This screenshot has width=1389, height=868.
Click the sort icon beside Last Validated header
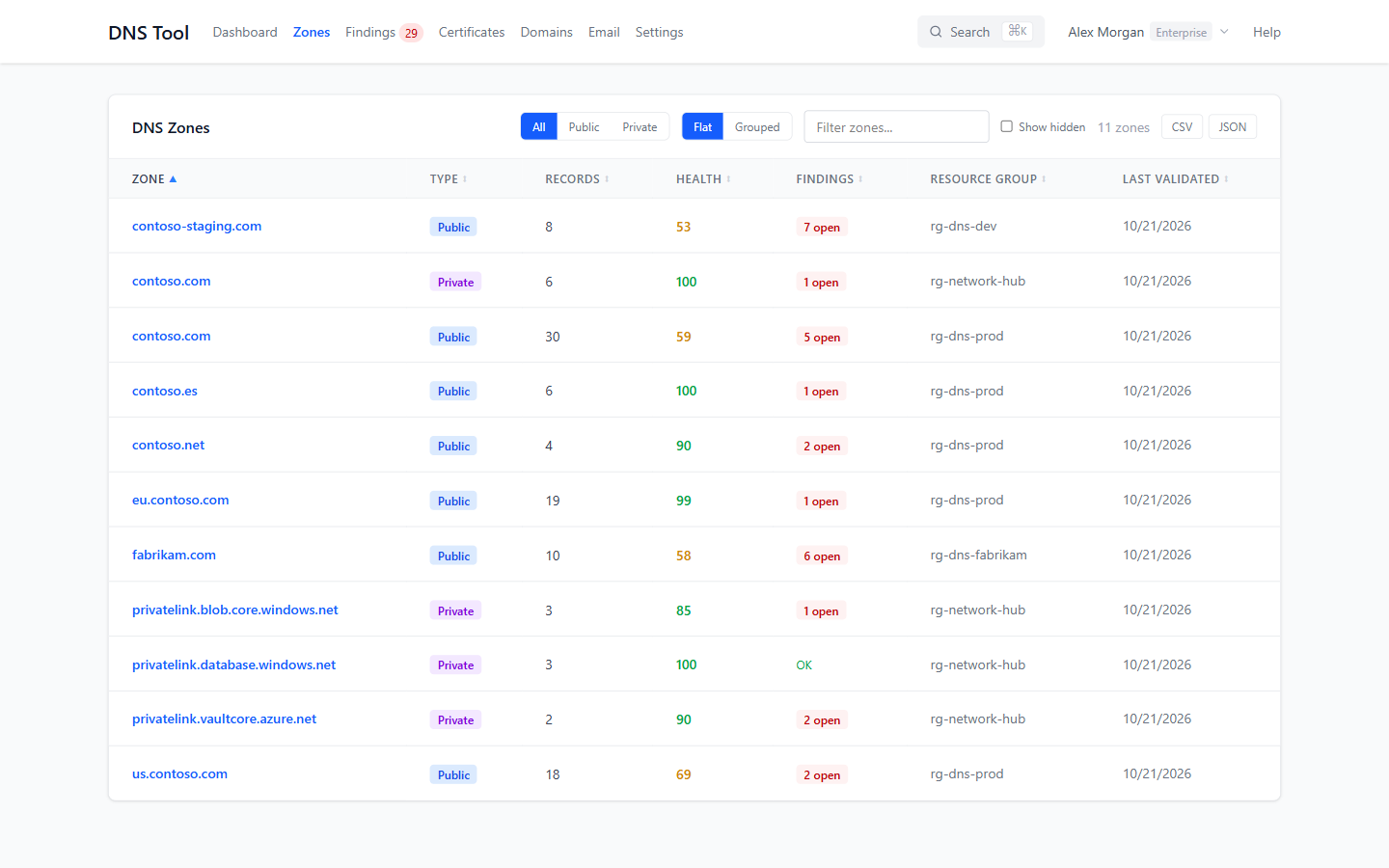coord(1226,179)
